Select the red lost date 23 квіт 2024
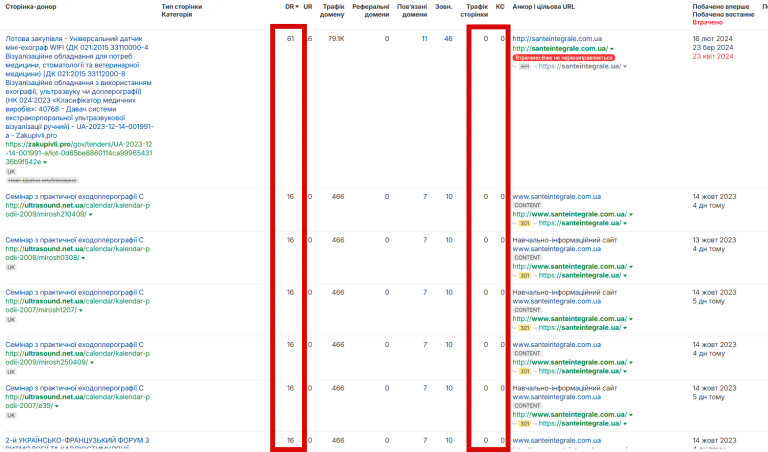 (713, 56)
